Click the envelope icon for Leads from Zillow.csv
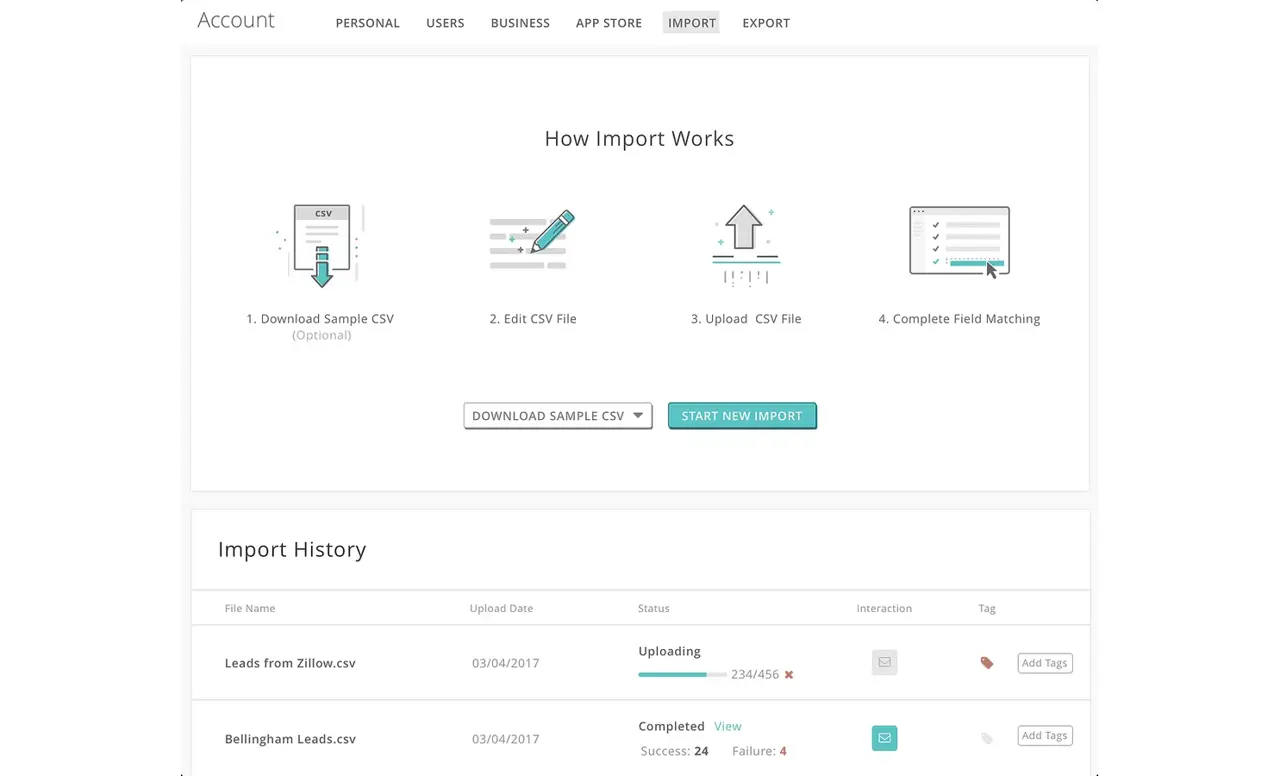 tap(884, 662)
